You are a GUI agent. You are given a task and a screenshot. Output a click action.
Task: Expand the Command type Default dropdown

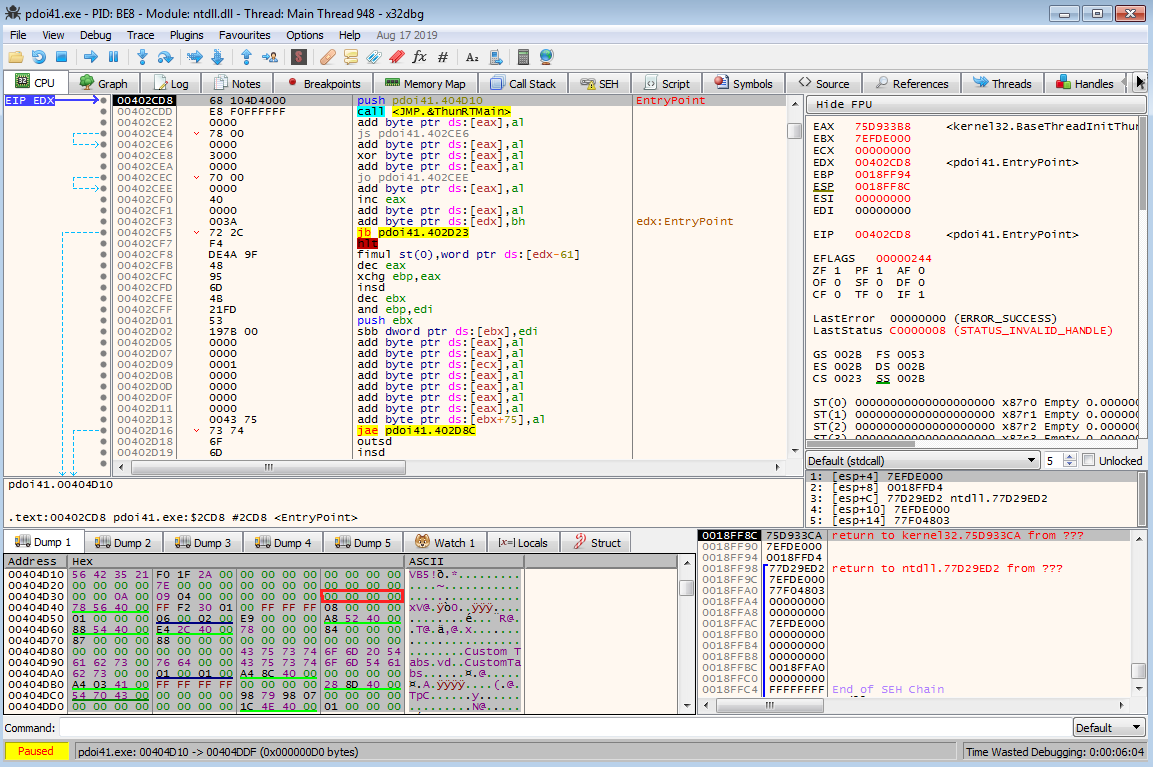[x=1110, y=728]
